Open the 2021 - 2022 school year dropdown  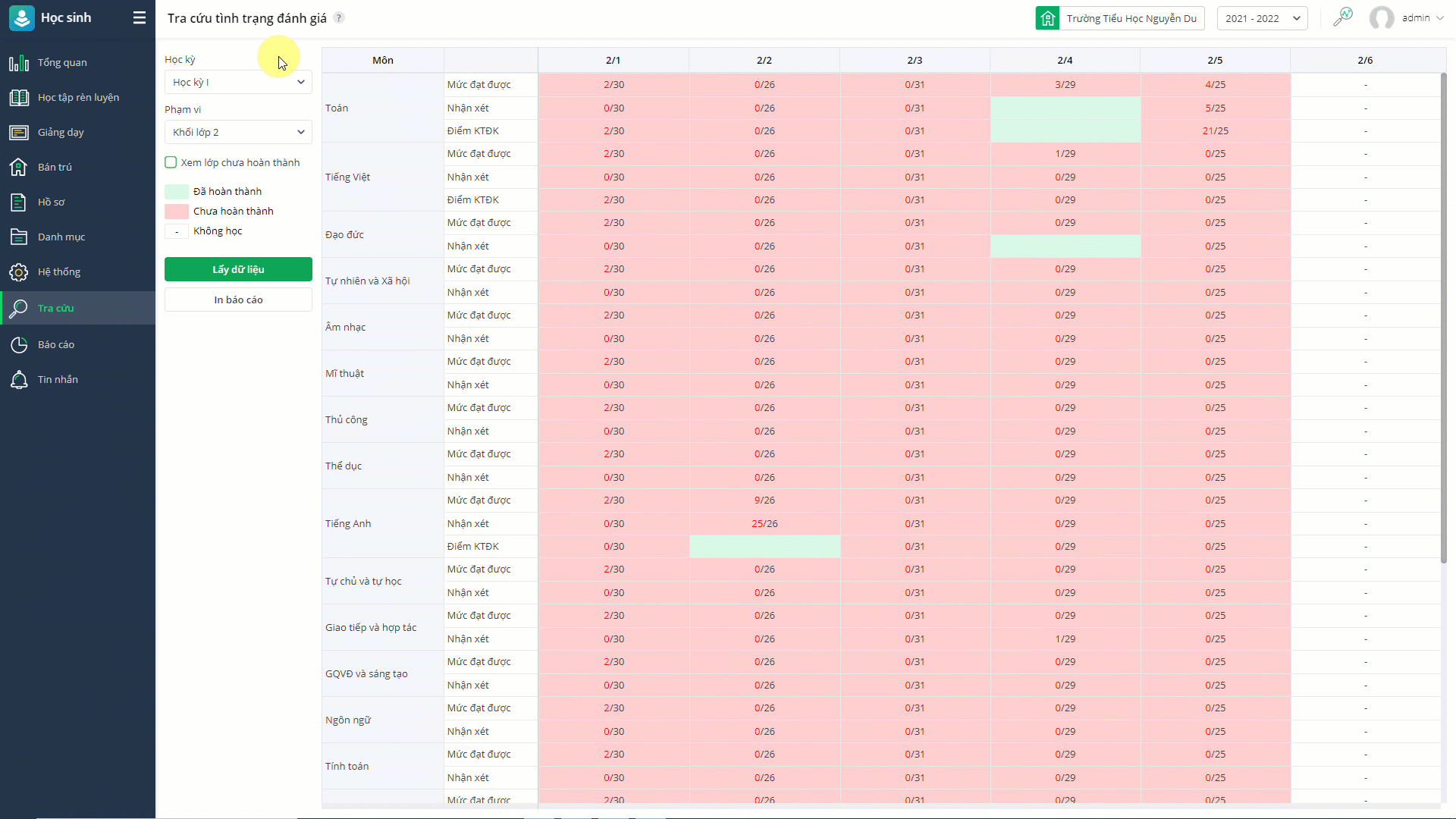pos(1262,18)
